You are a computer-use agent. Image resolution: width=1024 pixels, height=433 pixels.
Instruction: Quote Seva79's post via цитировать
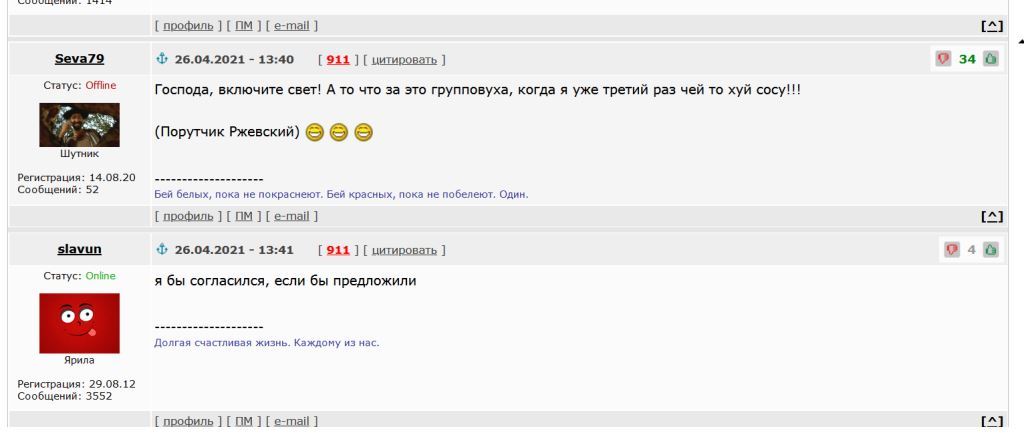click(404, 59)
